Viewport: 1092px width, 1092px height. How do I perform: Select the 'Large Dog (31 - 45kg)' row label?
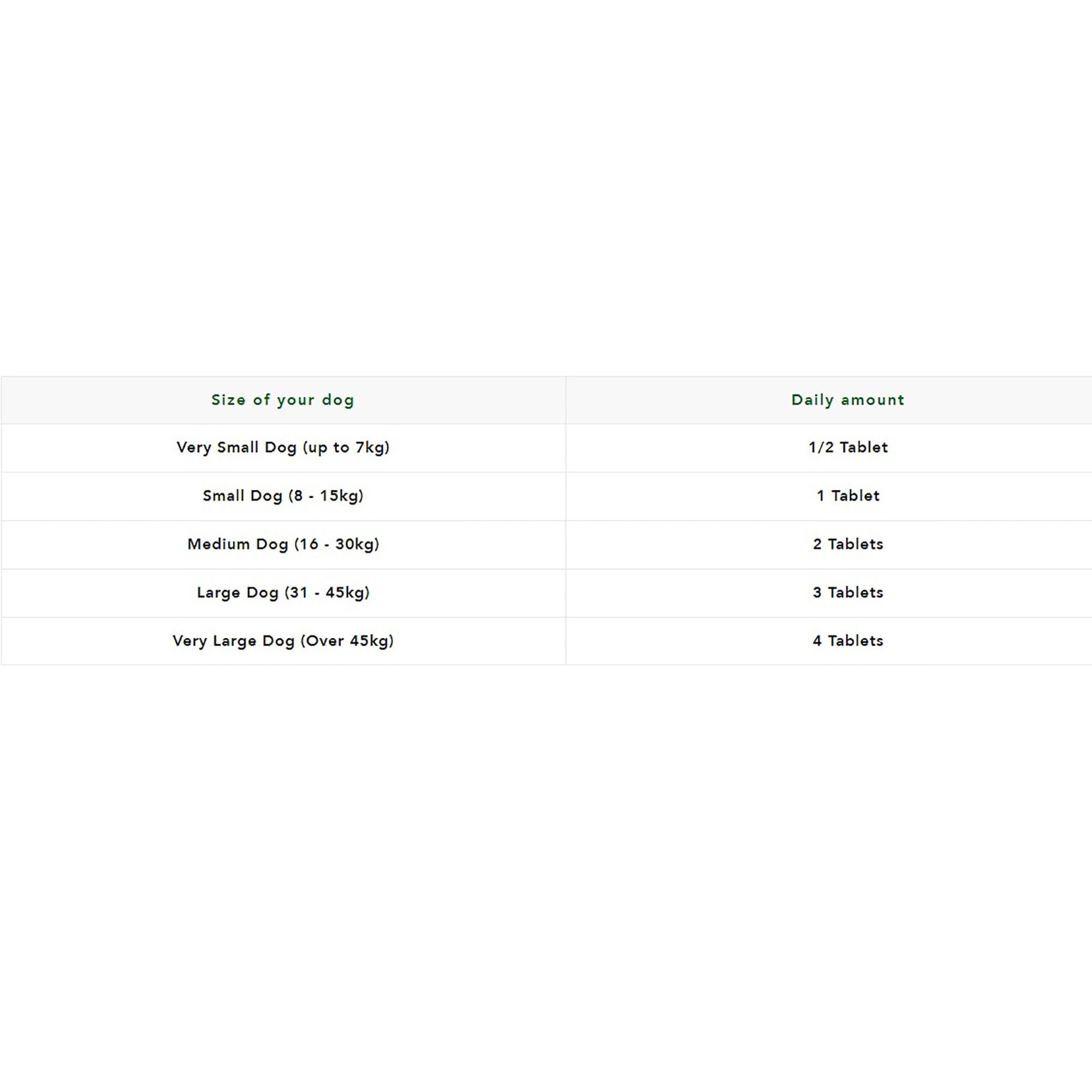[x=283, y=593]
